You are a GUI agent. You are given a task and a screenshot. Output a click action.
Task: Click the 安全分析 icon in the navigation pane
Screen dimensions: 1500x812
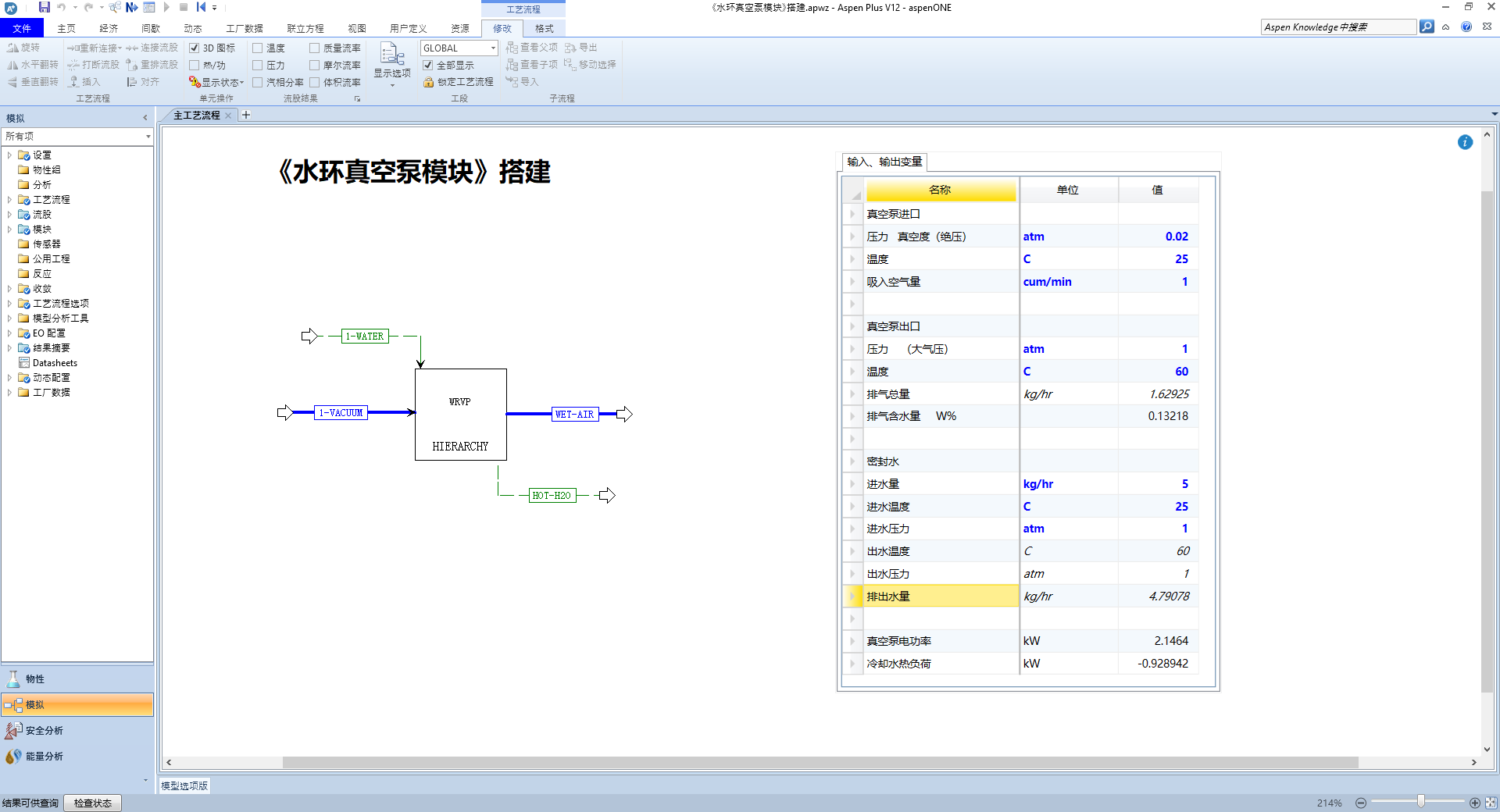point(13,730)
